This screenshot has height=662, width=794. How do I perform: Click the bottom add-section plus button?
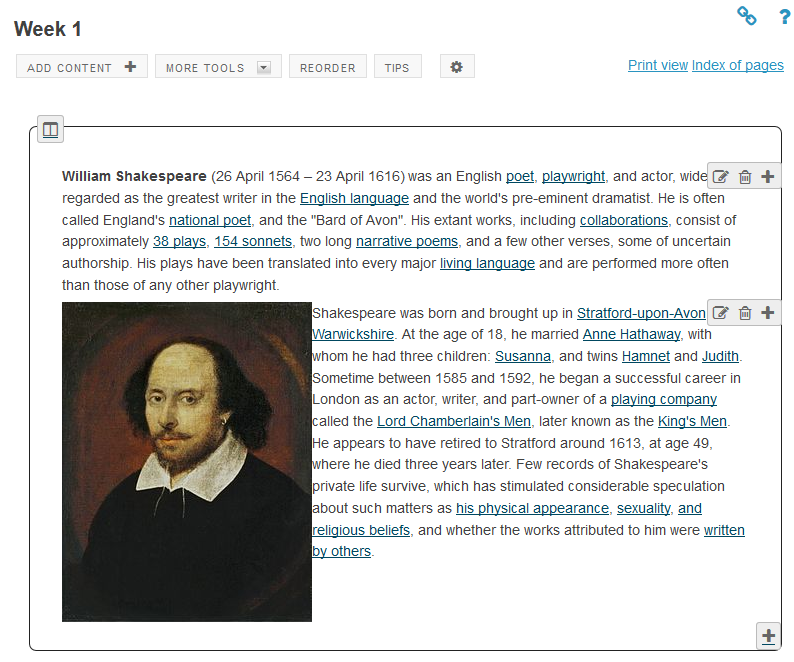coord(769,636)
